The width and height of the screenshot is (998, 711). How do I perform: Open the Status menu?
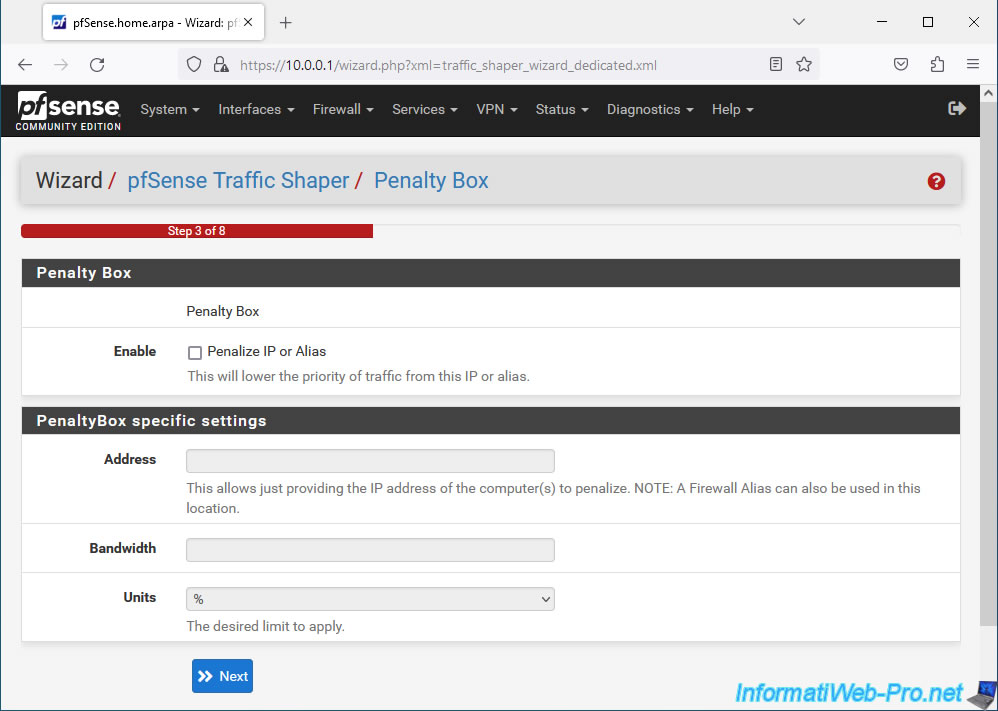coord(561,109)
